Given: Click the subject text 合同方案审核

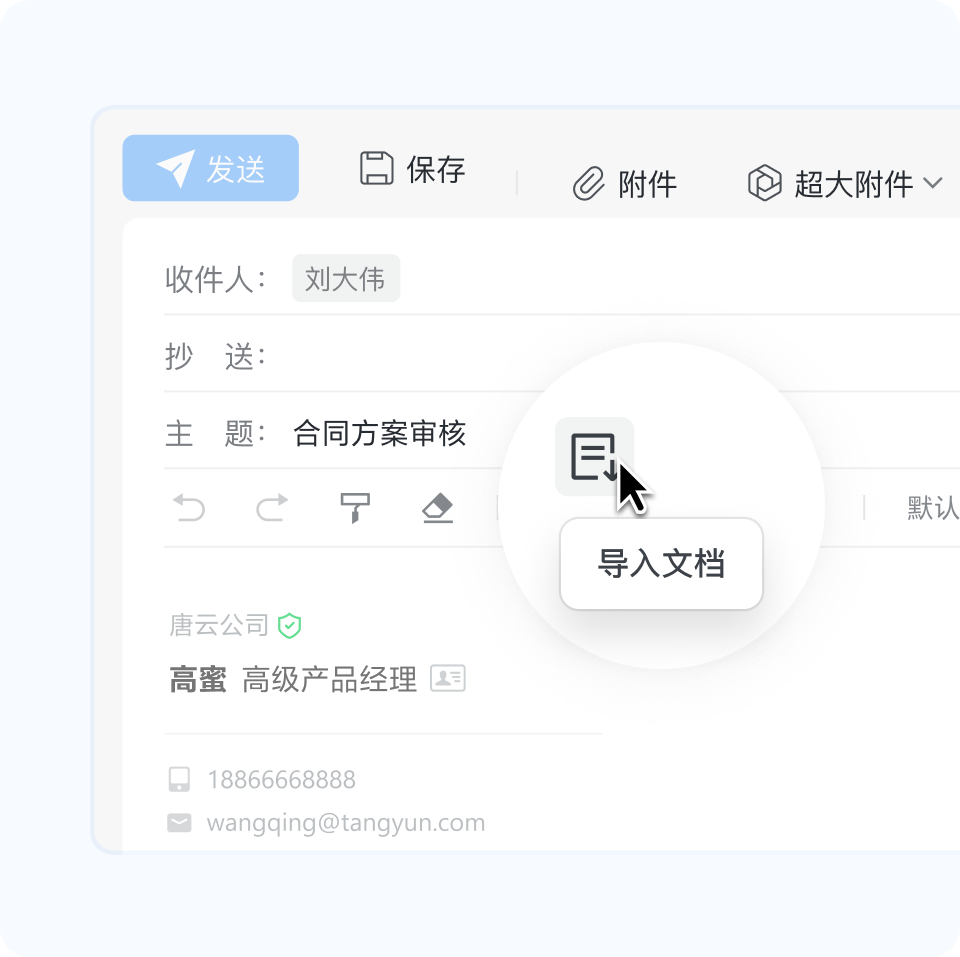Looking at the screenshot, I should [380, 432].
